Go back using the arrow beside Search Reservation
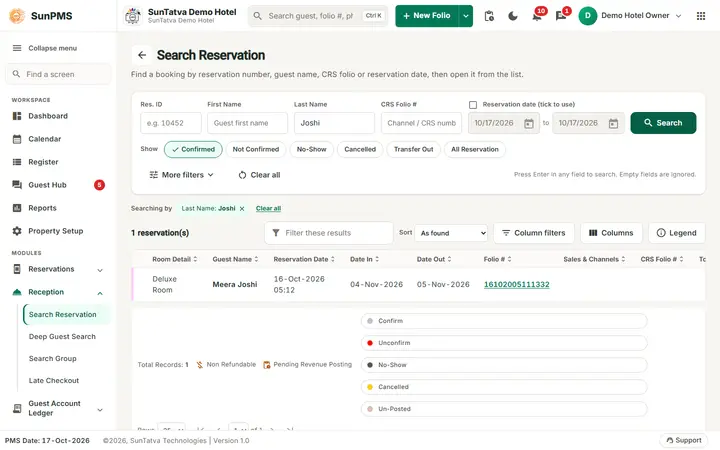Viewport: 720px width, 450px height. pyautogui.click(x=142, y=55)
